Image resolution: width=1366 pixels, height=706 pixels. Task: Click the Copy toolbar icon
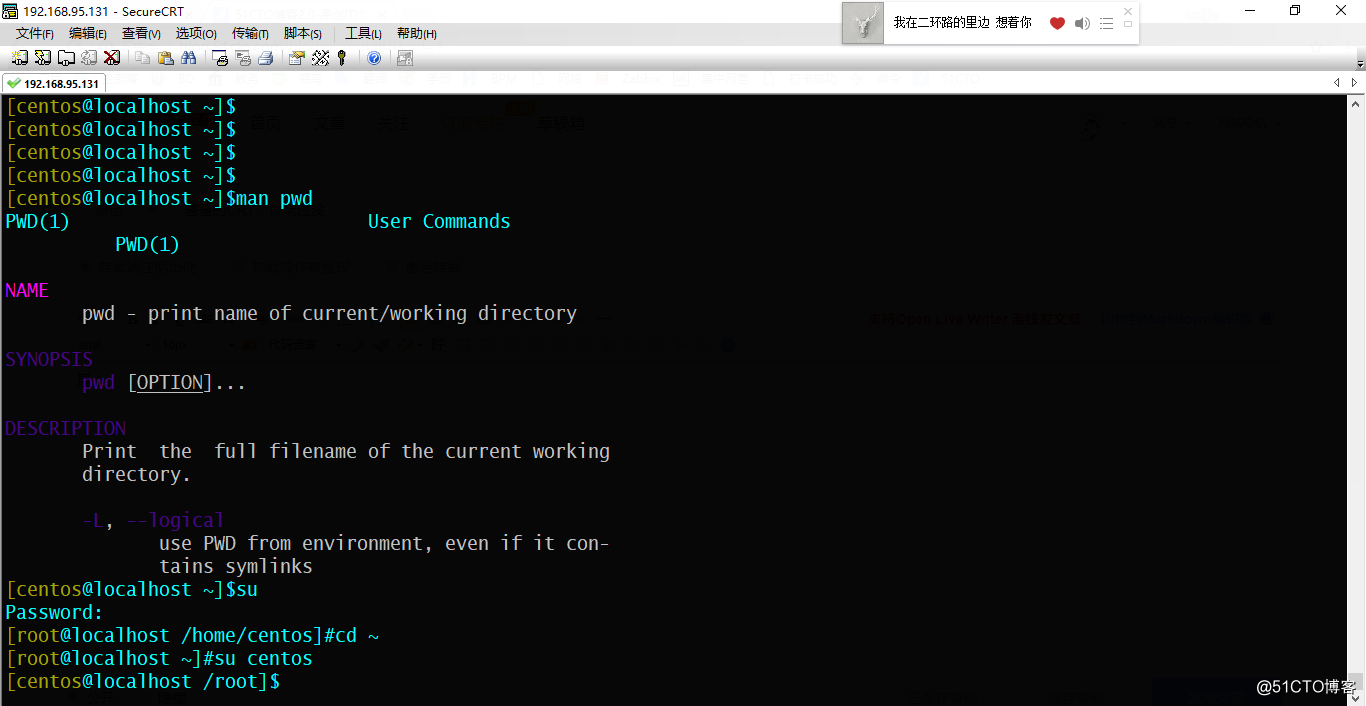point(143,58)
